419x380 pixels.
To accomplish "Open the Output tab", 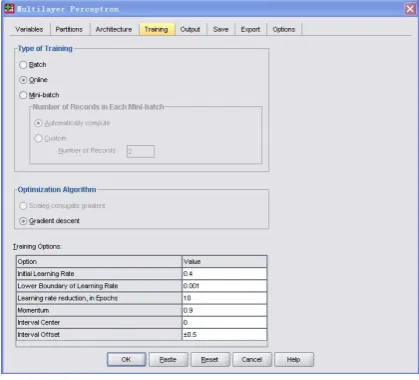I will pyautogui.click(x=190, y=29).
